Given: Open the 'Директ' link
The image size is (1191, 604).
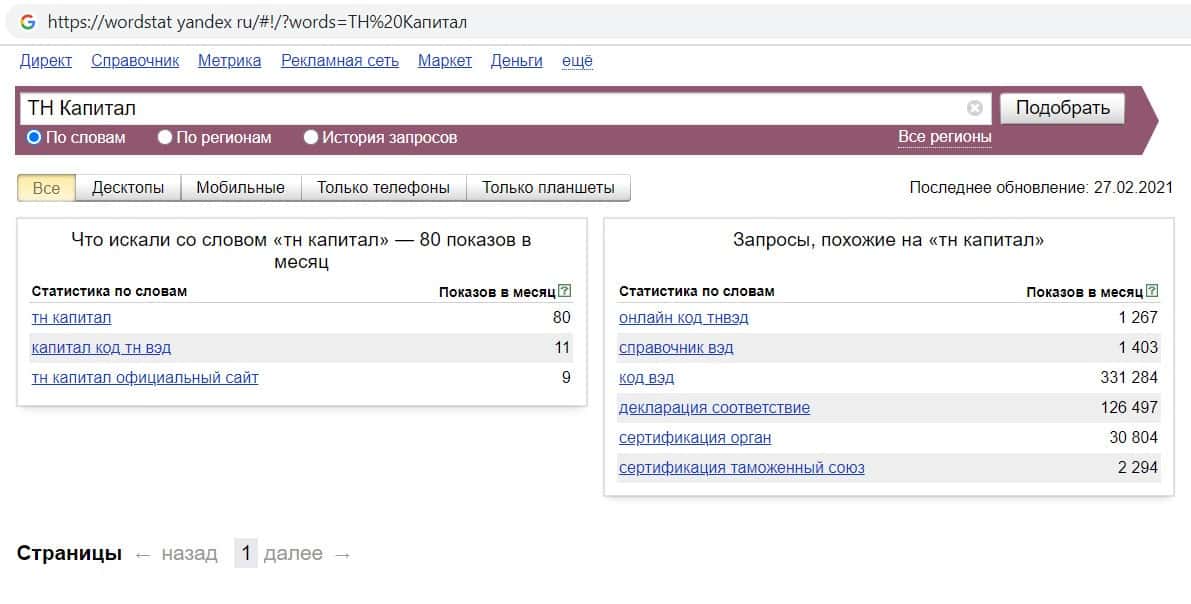Looking at the screenshot, I should click(x=46, y=61).
